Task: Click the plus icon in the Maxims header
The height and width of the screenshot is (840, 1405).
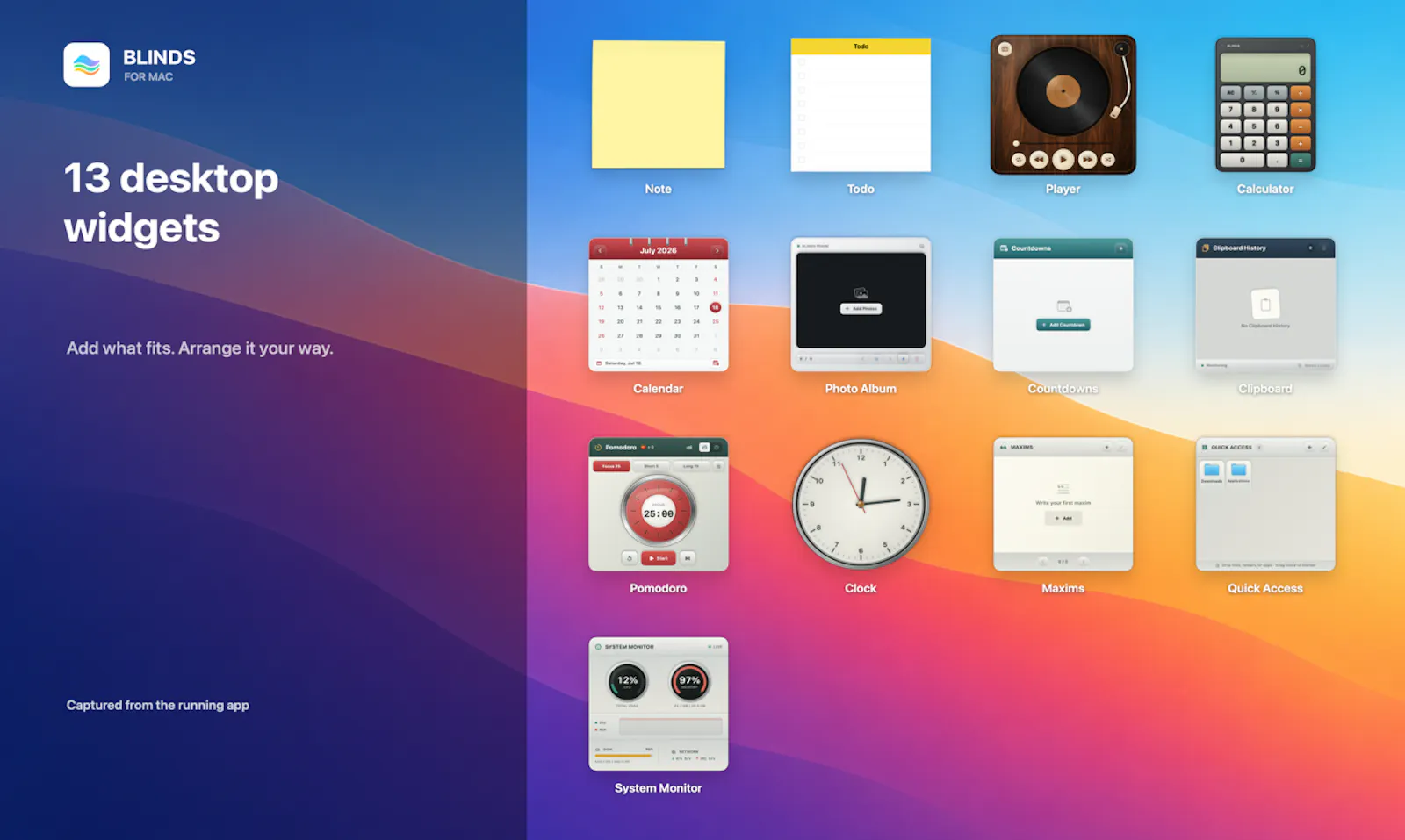Action: (x=1106, y=448)
